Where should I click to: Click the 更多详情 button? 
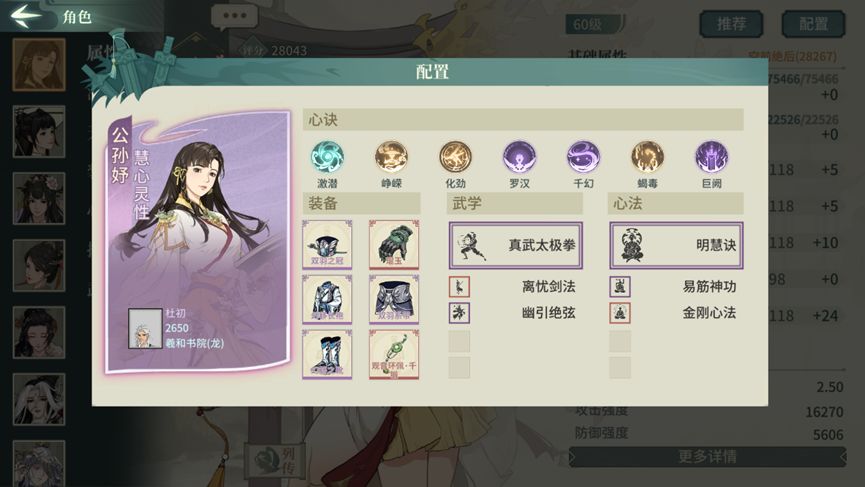[x=707, y=457]
